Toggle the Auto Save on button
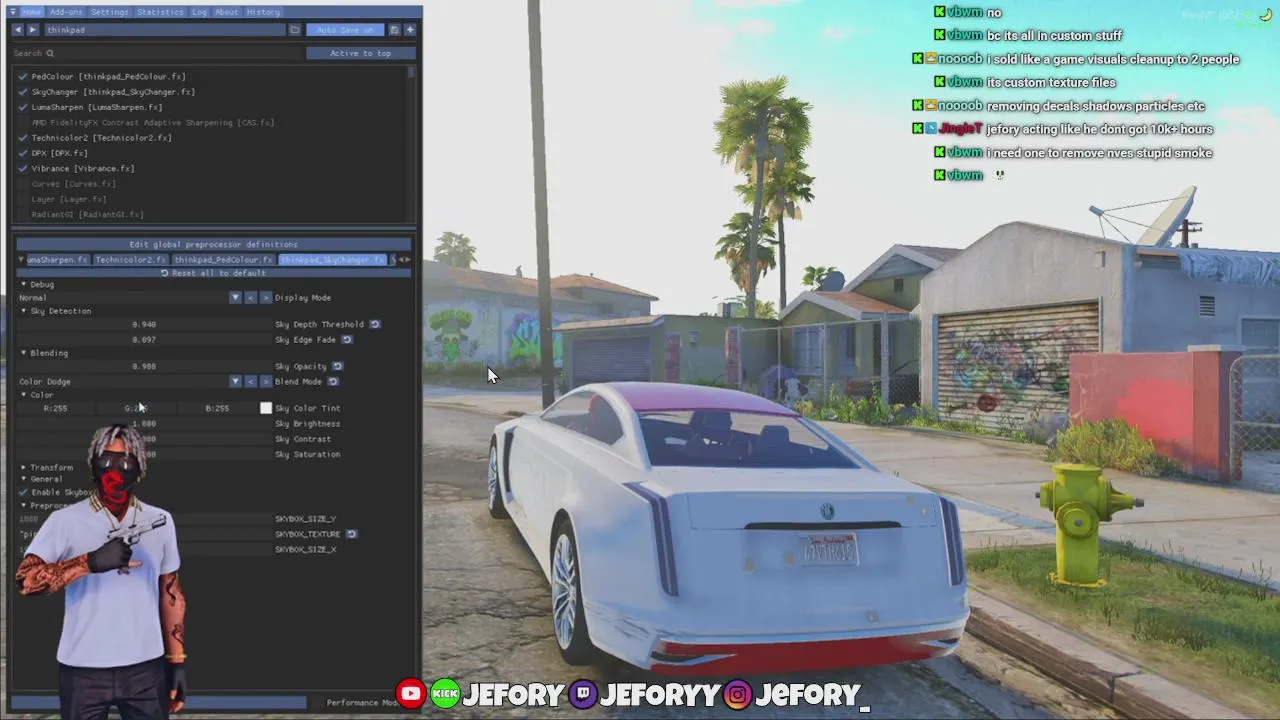The width and height of the screenshot is (1280, 720). [345, 30]
